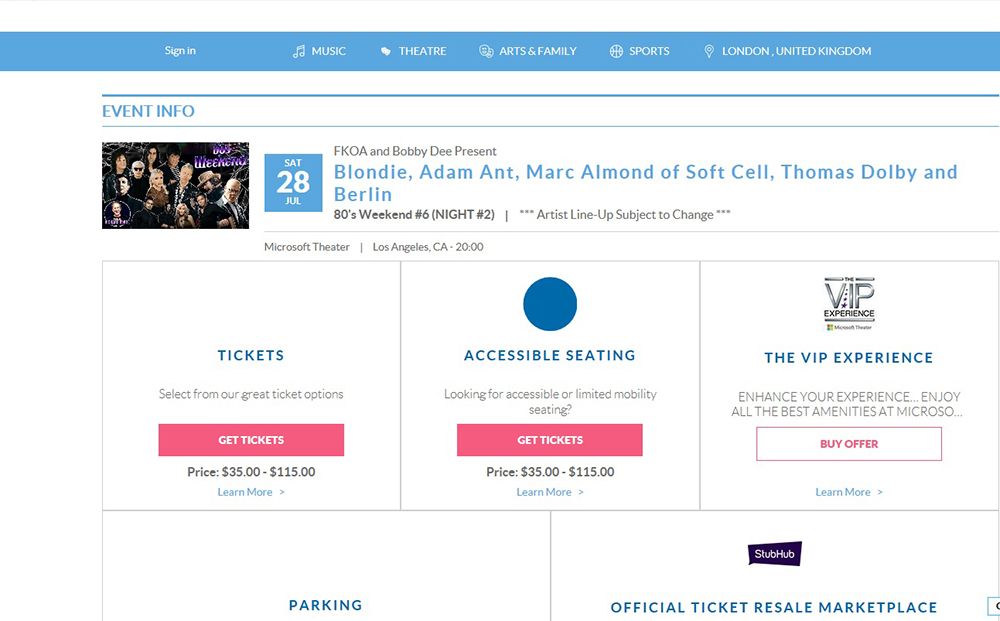Click the VIP Experience logo
This screenshot has width=1000, height=621.
(849, 304)
